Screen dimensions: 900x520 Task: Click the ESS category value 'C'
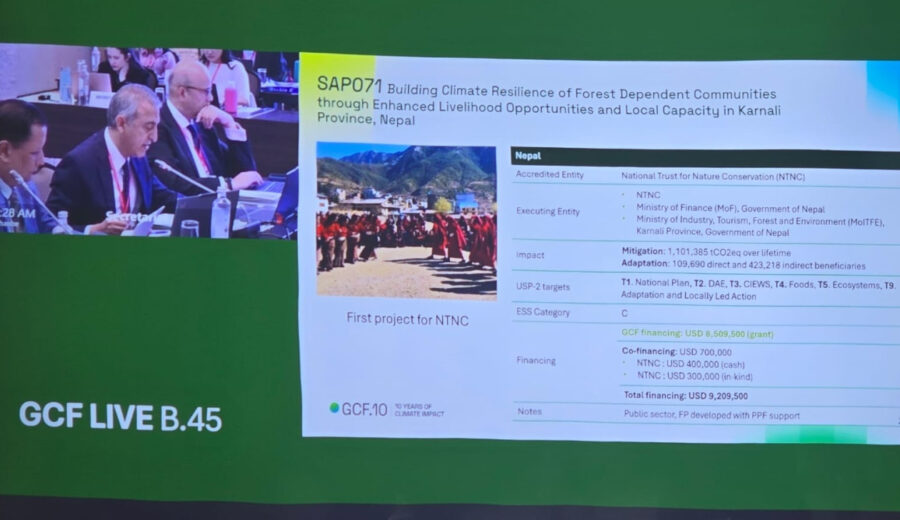[624, 313]
